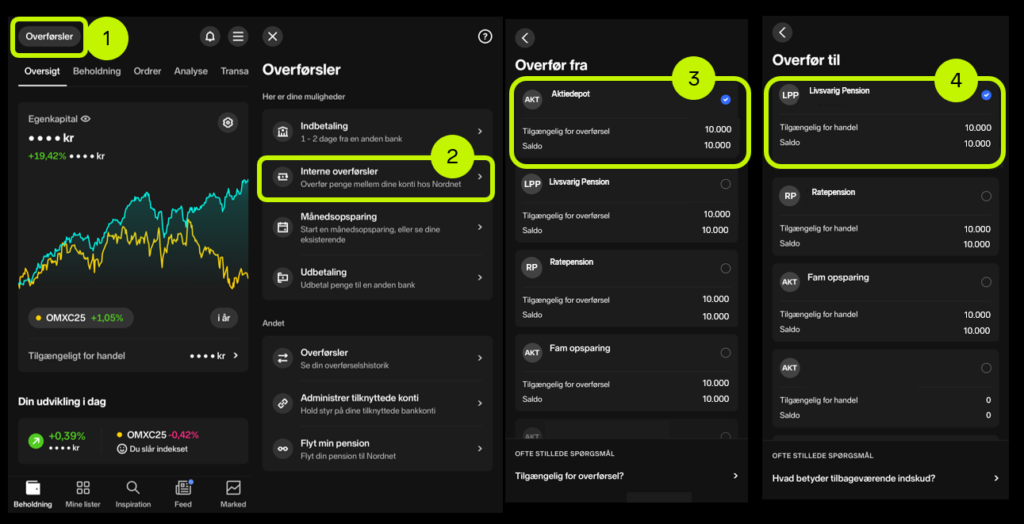
Task: Switch to the Analyse tab
Action: coord(191,71)
